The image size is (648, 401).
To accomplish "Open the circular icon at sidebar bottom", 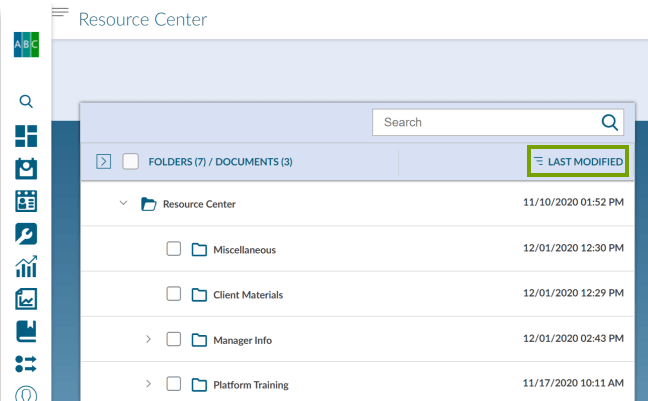I will [26, 394].
